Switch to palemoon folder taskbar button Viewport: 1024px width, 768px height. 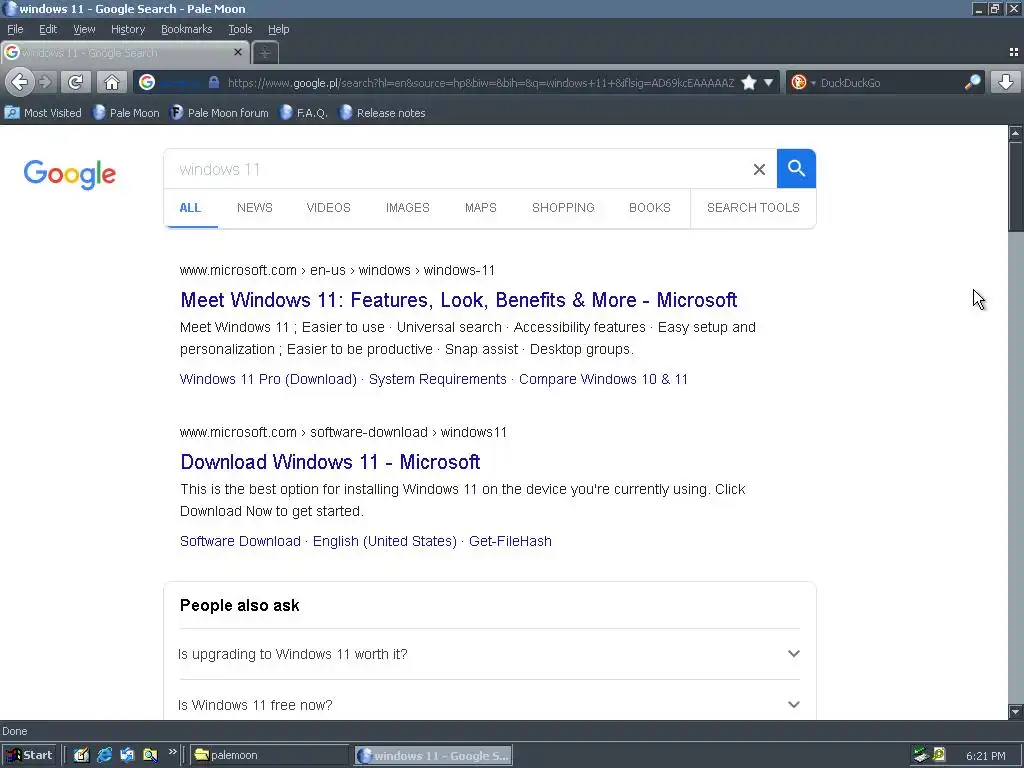point(270,756)
